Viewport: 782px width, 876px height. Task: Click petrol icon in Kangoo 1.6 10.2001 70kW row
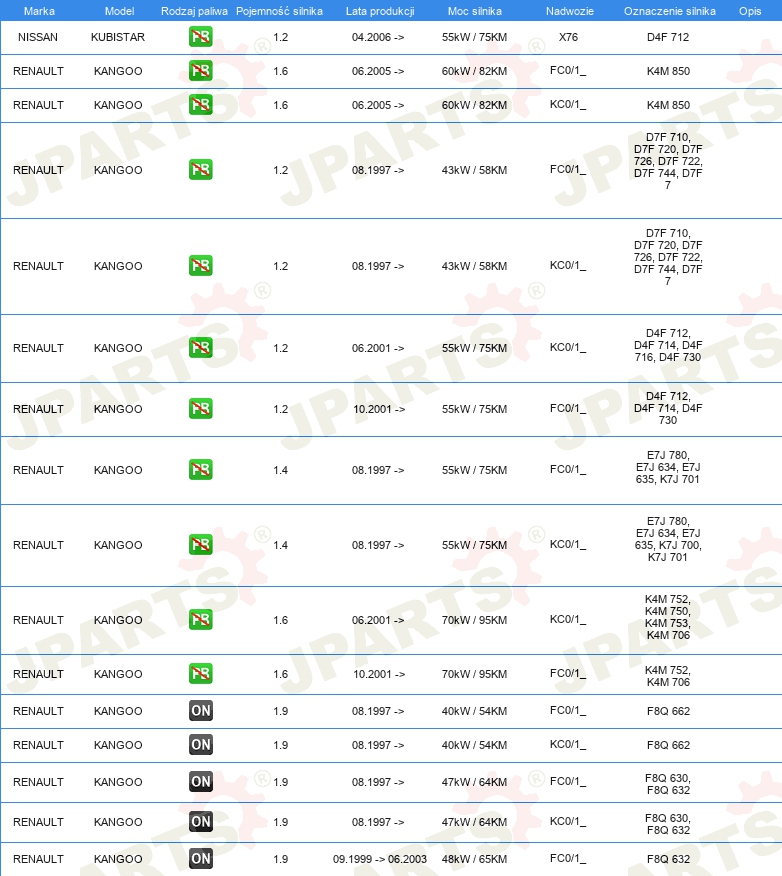201,673
